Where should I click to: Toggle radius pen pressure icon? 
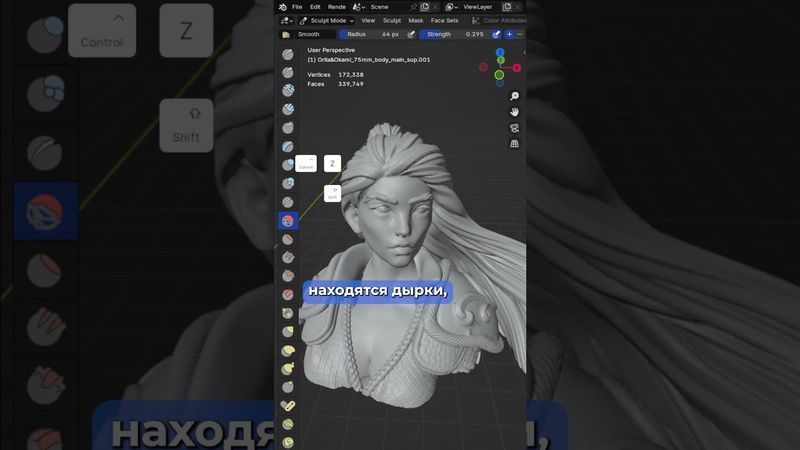pos(411,34)
